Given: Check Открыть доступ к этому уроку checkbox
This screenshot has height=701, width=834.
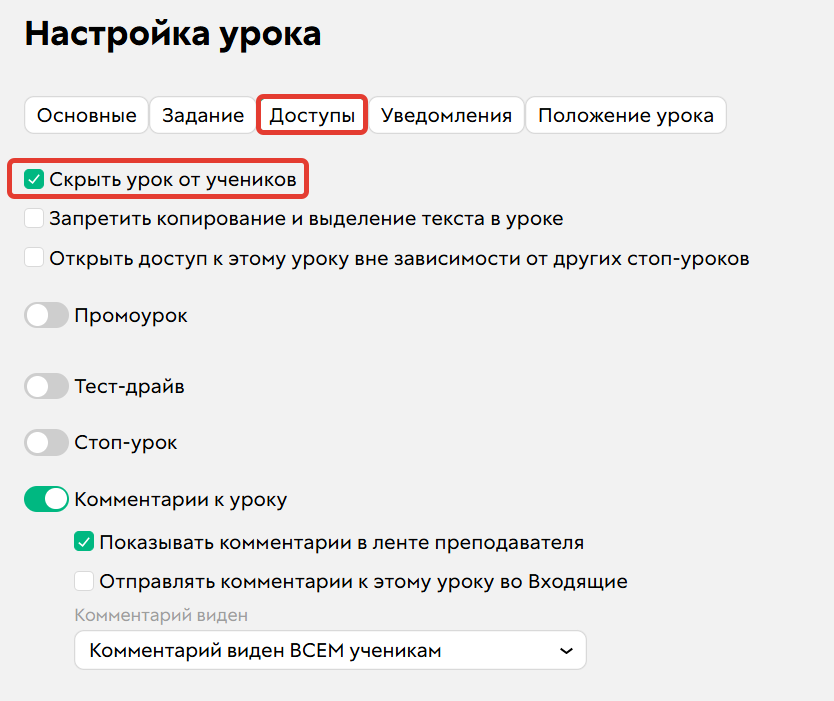Looking at the screenshot, I should coord(34,257).
